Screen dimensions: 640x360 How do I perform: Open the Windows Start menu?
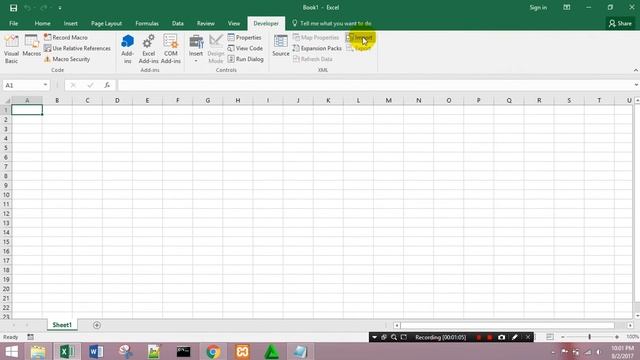tap(11, 351)
